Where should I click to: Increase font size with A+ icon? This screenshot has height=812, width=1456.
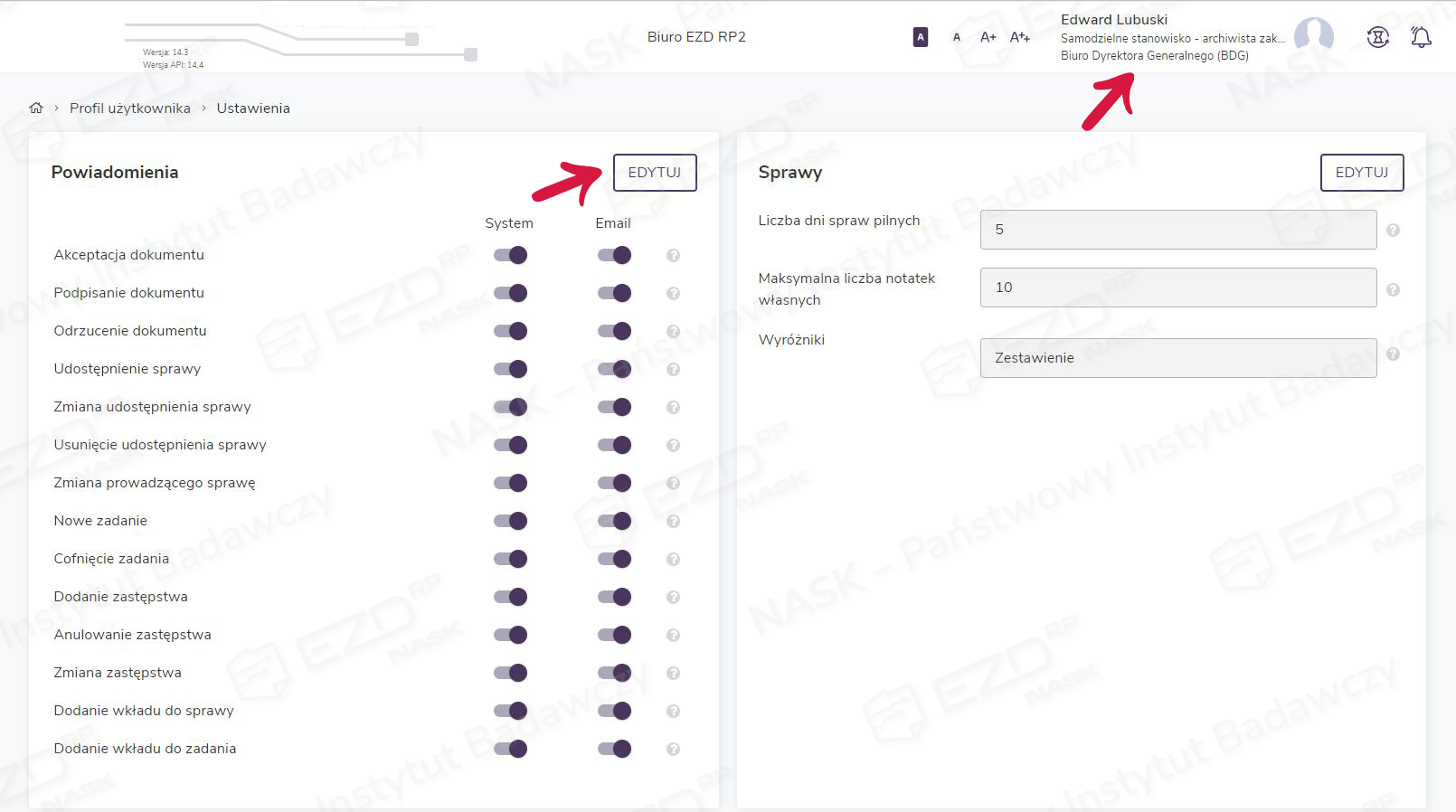988,37
